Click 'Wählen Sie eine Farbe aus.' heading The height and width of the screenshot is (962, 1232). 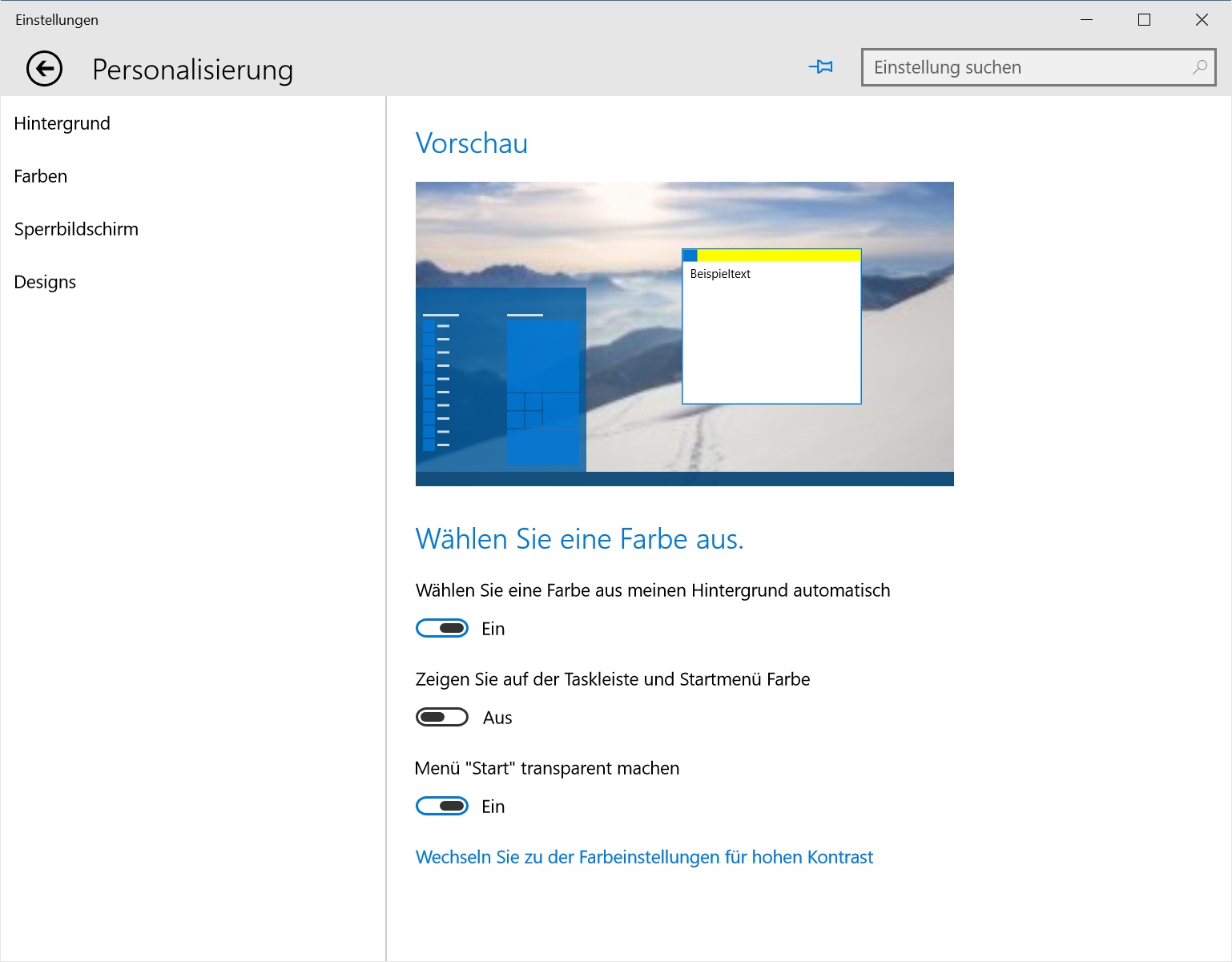point(580,539)
